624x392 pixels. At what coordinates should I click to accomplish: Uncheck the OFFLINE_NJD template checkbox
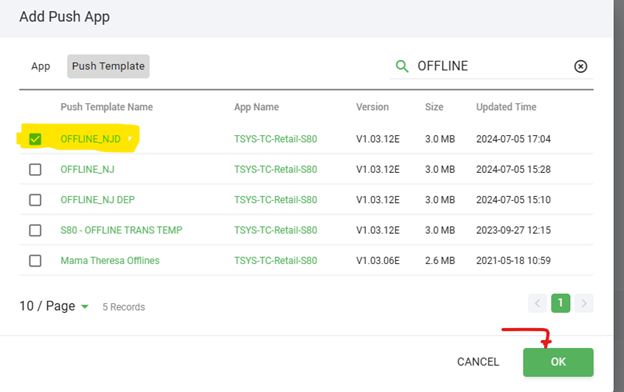pyautogui.click(x=35, y=139)
